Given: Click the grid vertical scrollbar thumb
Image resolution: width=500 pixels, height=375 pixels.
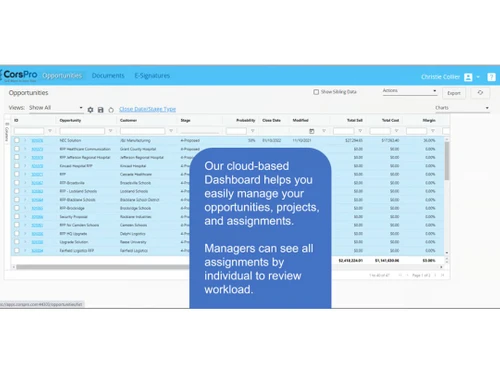Looking at the screenshot, I should pyautogui.click(x=447, y=161).
